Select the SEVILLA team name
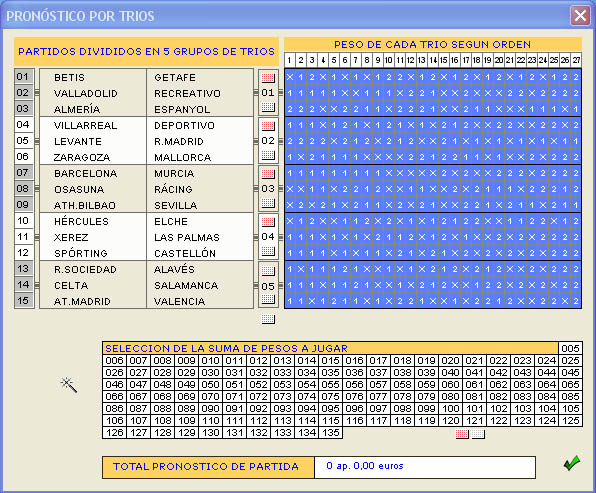 click(x=176, y=206)
